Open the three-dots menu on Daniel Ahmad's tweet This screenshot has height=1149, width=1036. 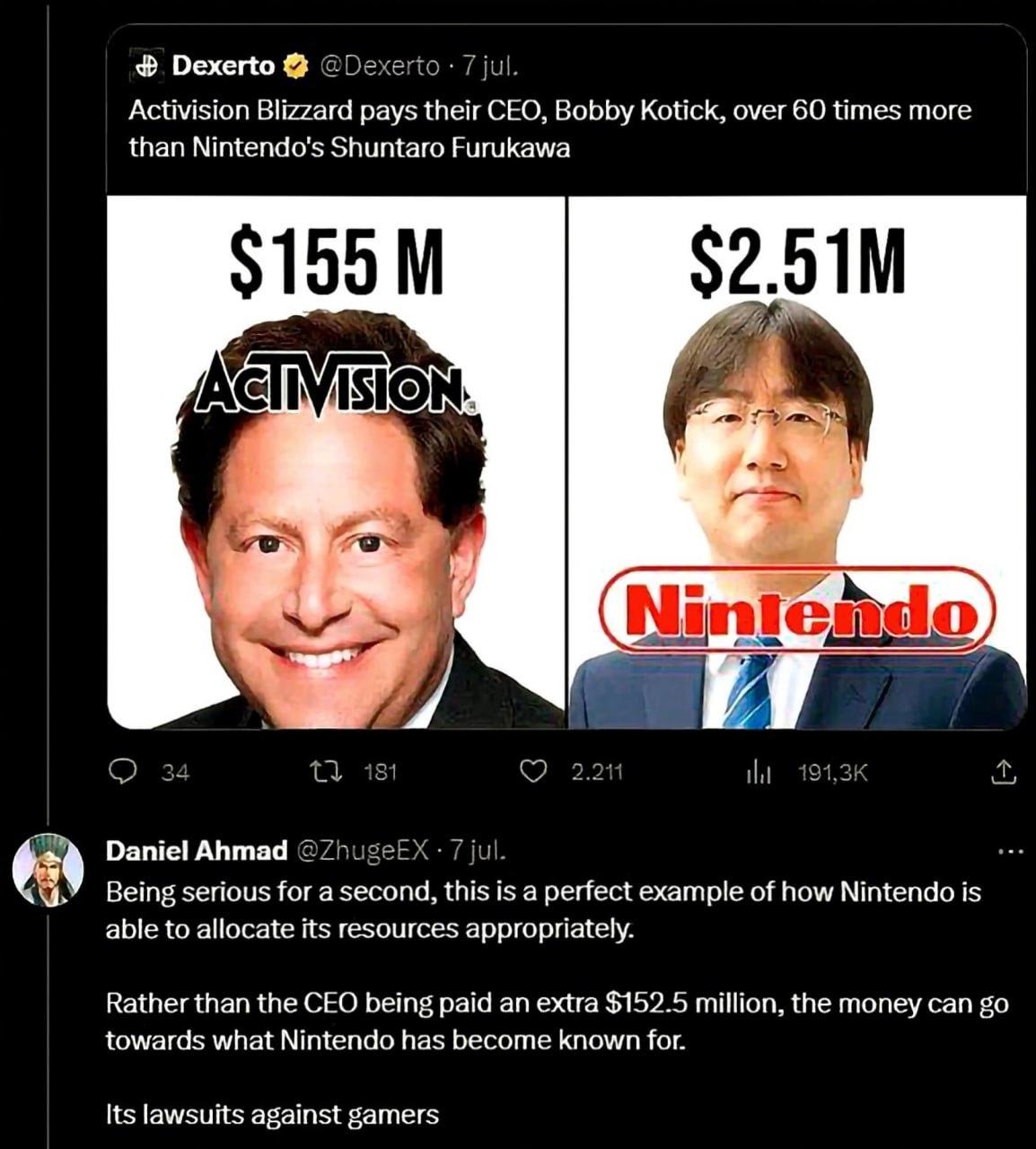click(x=1011, y=850)
